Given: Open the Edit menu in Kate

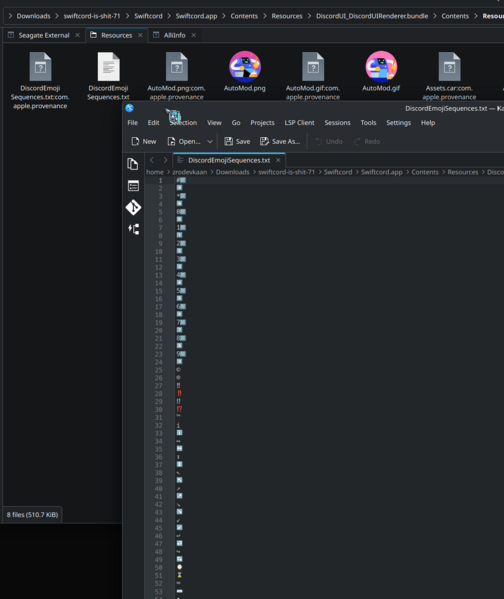Looking at the screenshot, I should coord(153,123).
